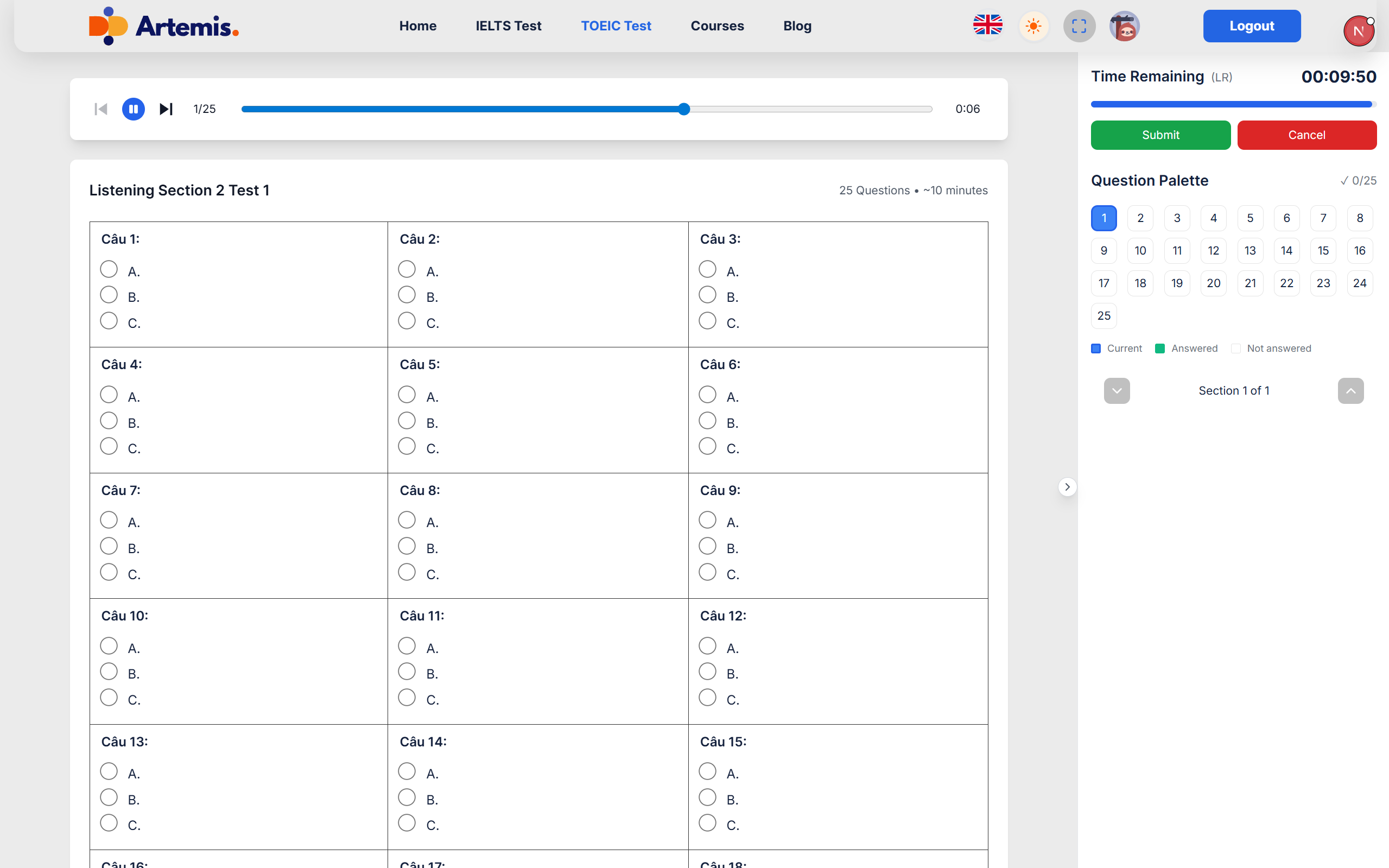Open user profile avatar N
Screen dimensions: 1389x868
tap(1358, 31)
